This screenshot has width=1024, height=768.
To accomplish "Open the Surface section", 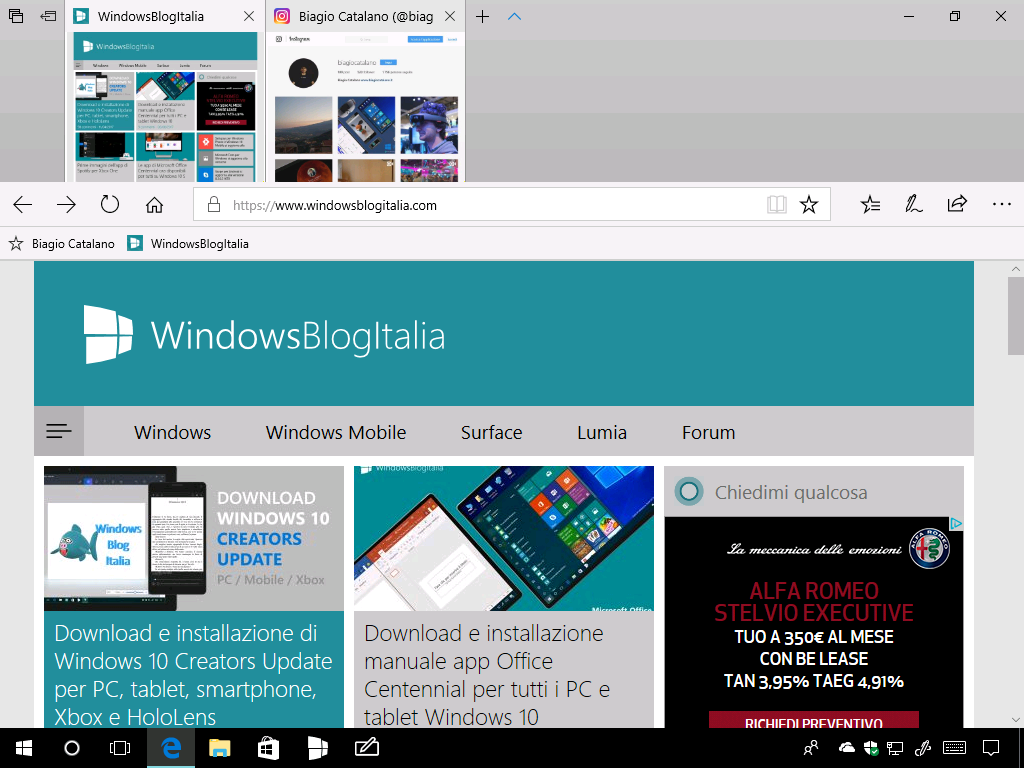I will [491, 432].
